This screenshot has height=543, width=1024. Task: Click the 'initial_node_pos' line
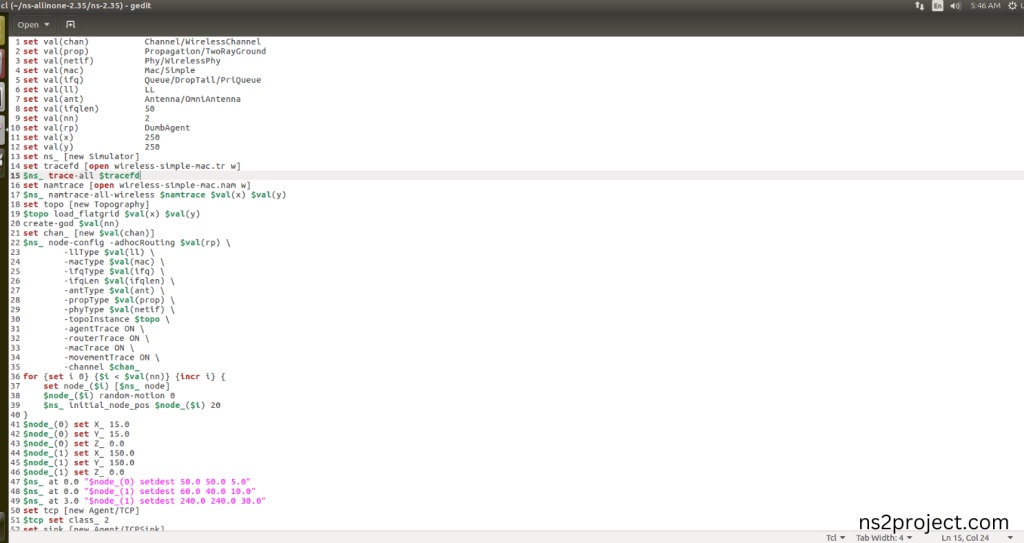point(132,405)
